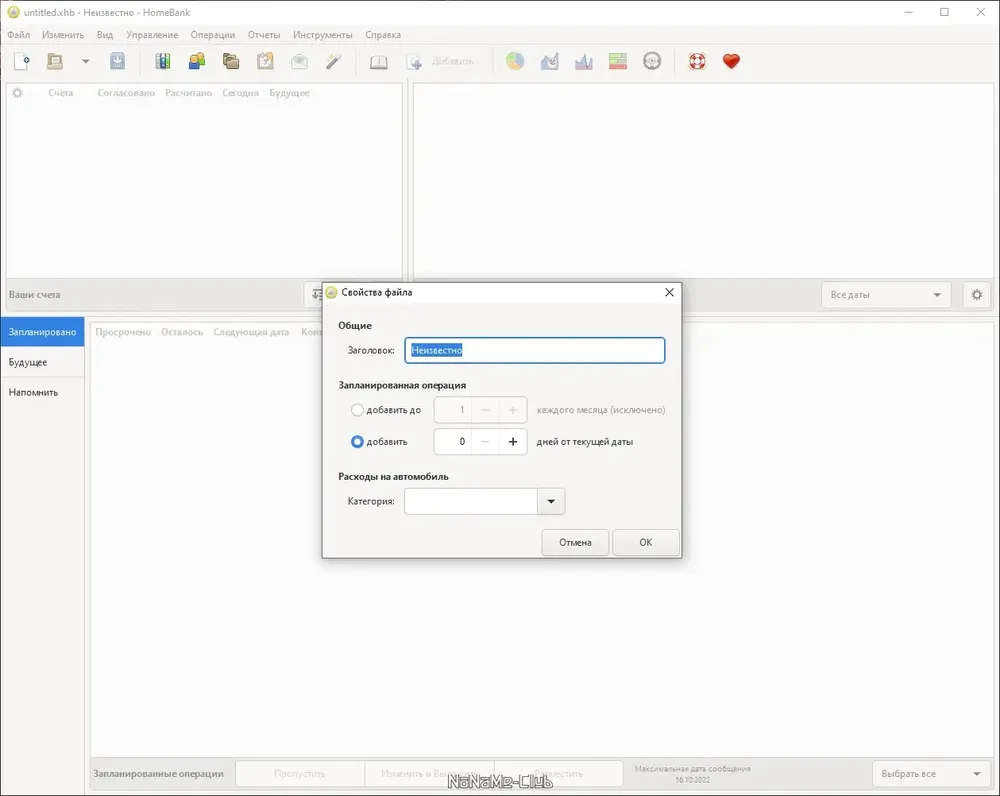This screenshot has height=796, width=1000.
Task: Open the Изменить menu
Action: (x=63, y=34)
